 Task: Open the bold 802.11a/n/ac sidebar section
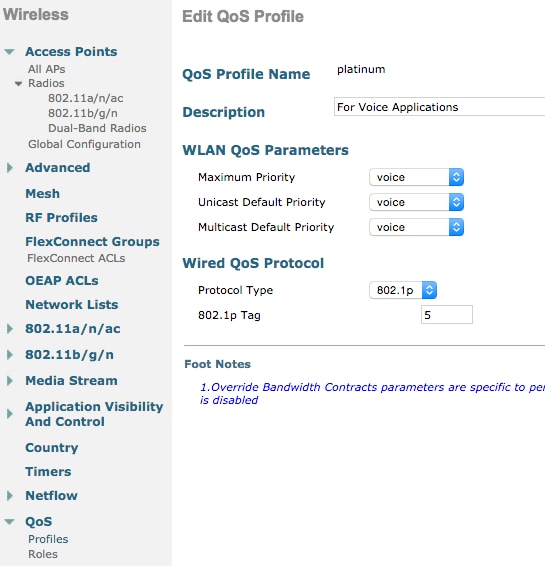click(x=73, y=329)
